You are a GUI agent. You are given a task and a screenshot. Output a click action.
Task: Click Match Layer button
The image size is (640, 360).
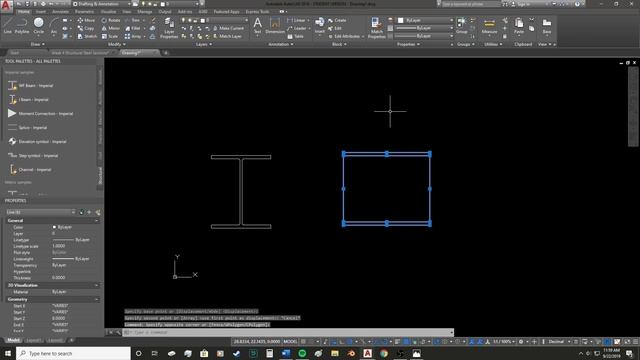click(x=227, y=36)
